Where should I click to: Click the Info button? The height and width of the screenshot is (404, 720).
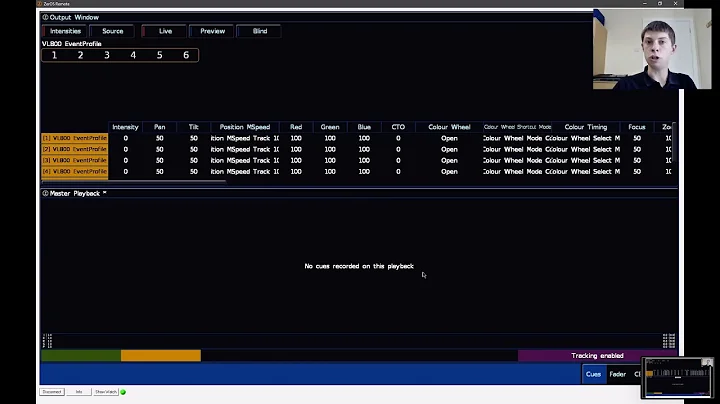click(79, 392)
